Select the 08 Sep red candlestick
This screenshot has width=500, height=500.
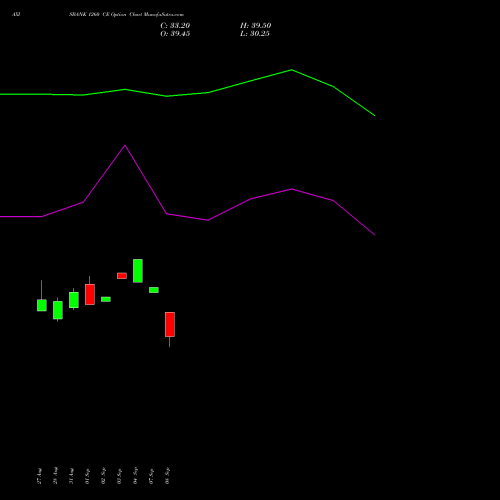pyautogui.click(x=170, y=325)
